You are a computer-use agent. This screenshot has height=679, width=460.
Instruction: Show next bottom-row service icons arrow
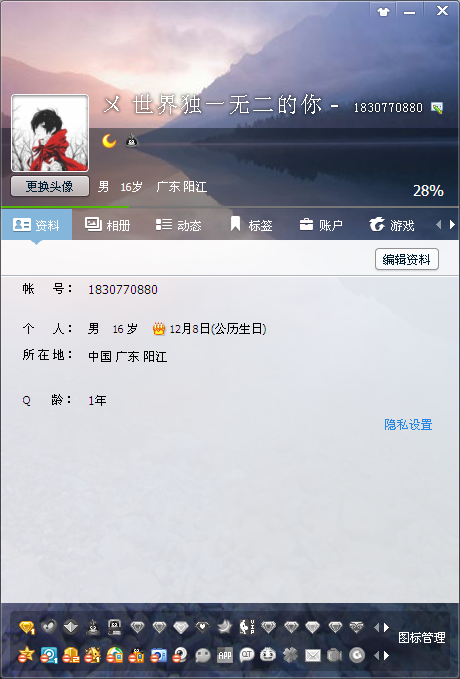pyautogui.click(x=386, y=656)
